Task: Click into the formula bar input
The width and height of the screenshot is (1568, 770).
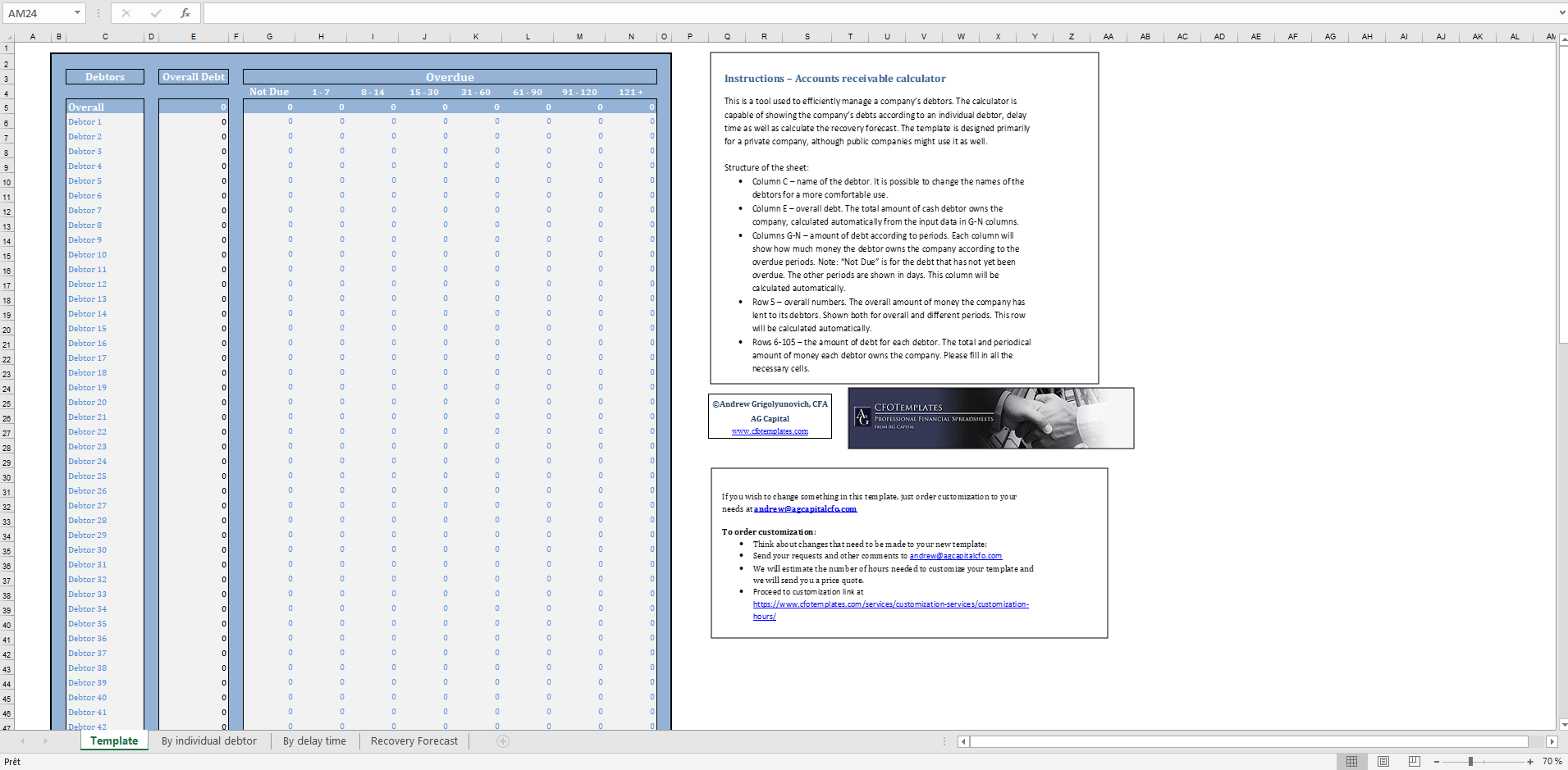Action: (878, 13)
